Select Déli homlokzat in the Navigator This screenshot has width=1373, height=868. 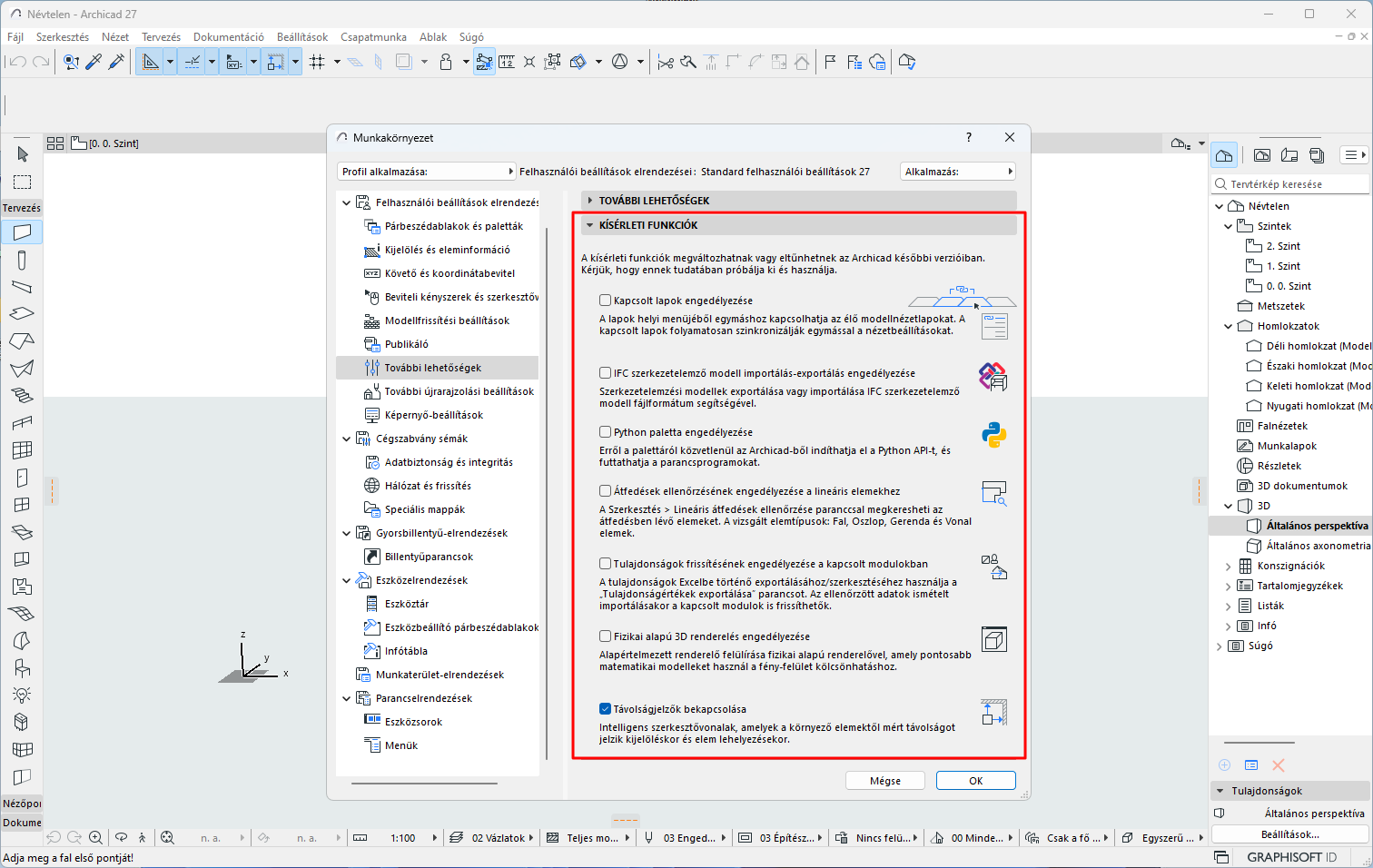(x=1319, y=346)
